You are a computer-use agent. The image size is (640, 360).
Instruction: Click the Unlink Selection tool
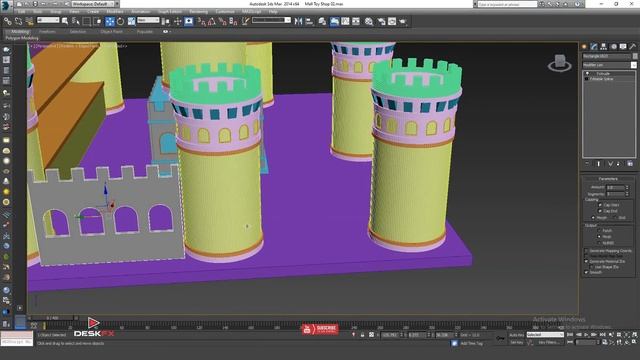pos(18,21)
